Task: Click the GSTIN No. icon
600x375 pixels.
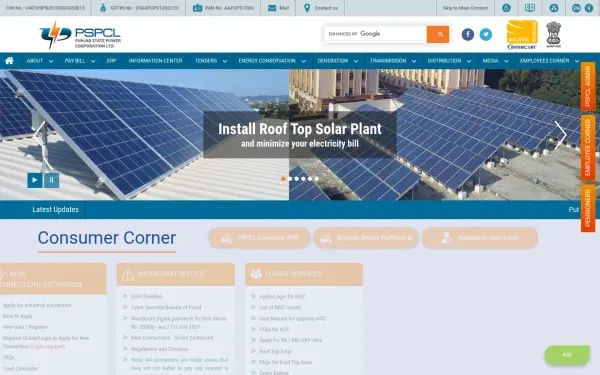Action: (x=103, y=8)
